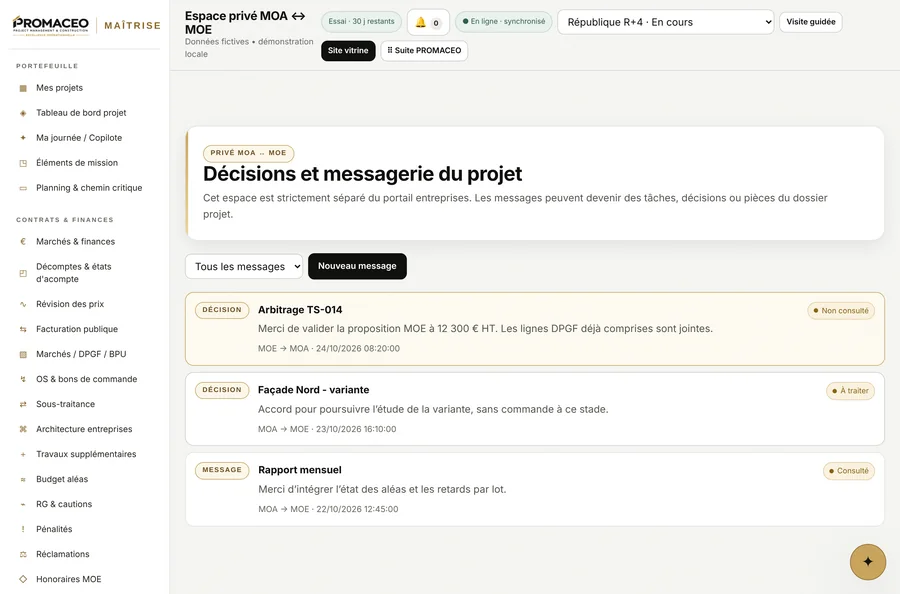Viewport: 900px width, 594px height.
Task: Click the Éléments de mission icon
Action: (x=23, y=163)
